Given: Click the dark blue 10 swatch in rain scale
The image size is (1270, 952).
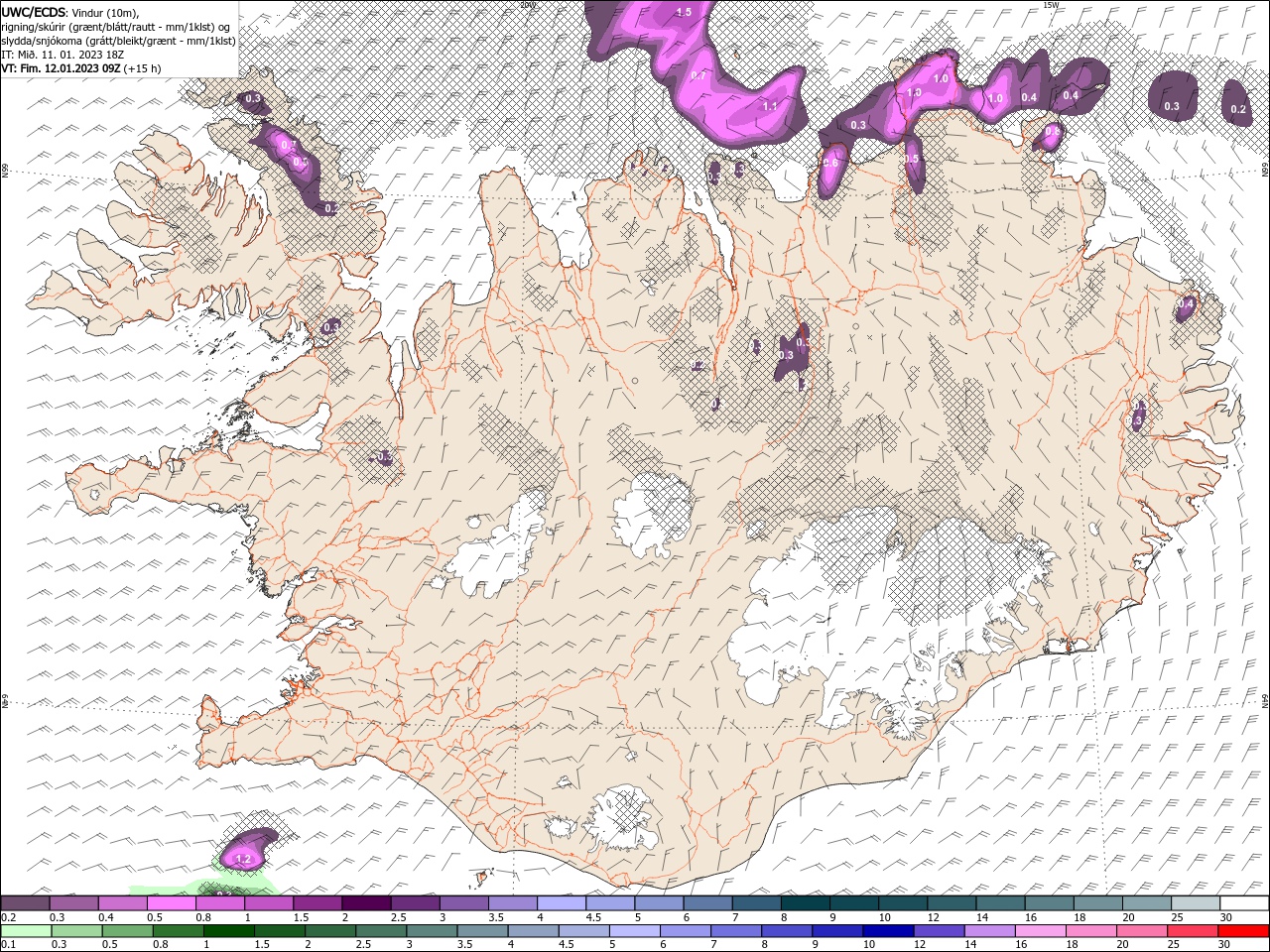Looking at the screenshot, I should point(886,931).
